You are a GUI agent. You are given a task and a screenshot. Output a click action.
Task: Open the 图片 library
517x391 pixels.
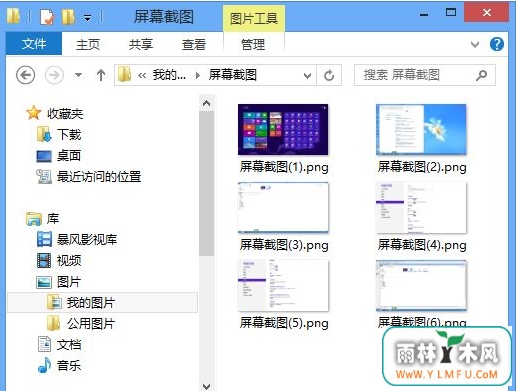click(69, 282)
